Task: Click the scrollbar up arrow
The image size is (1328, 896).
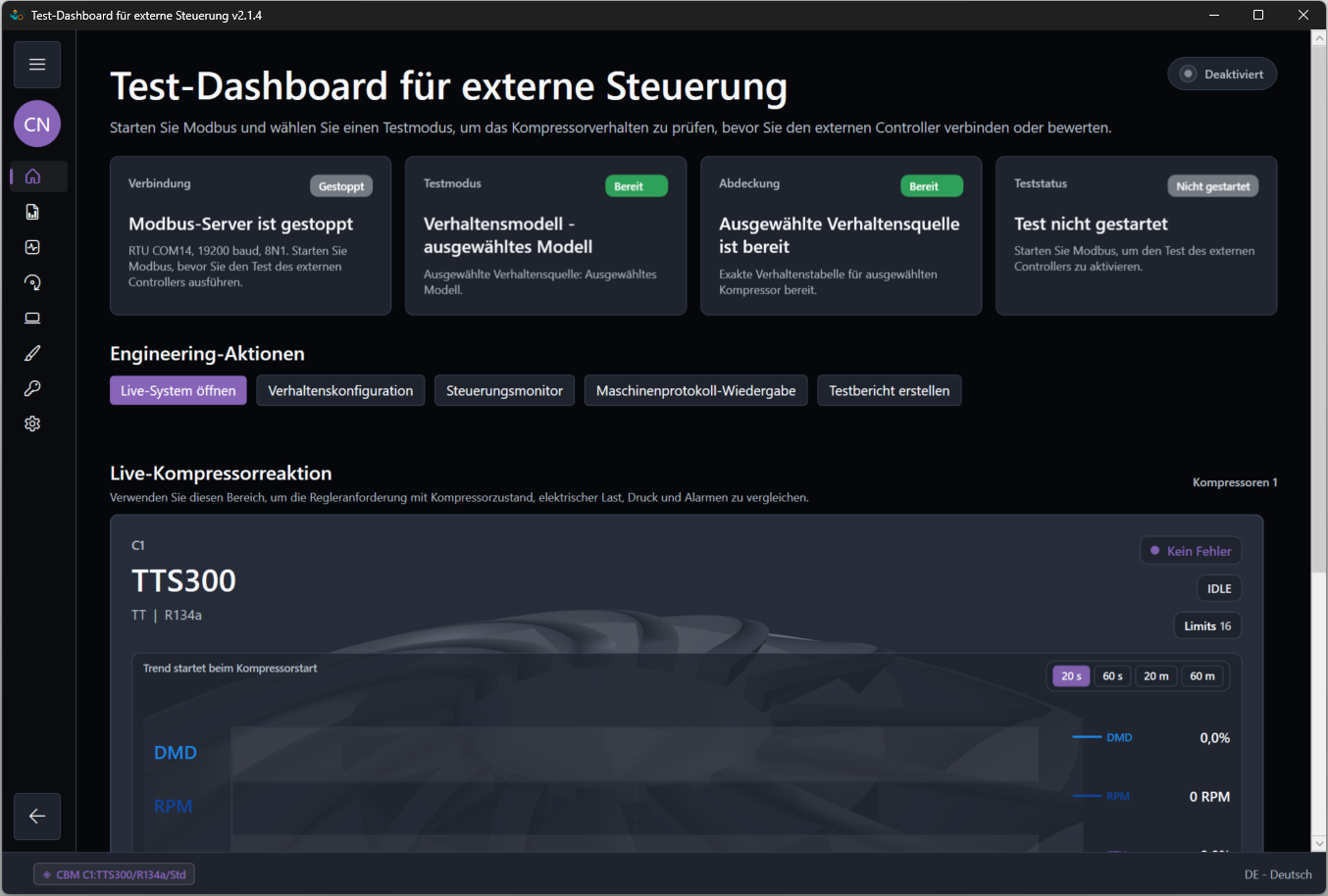Action: pyautogui.click(x=1319, y=38)
